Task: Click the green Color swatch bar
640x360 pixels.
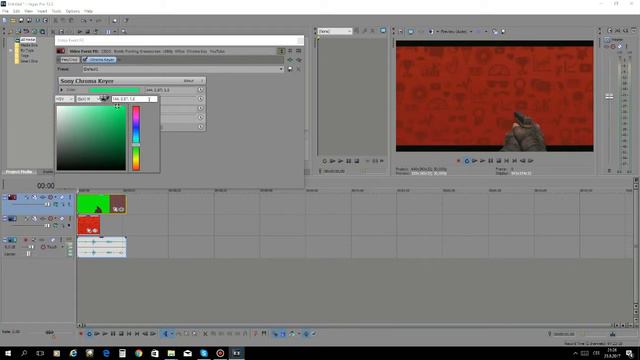Action: click(x=114, y=90)
